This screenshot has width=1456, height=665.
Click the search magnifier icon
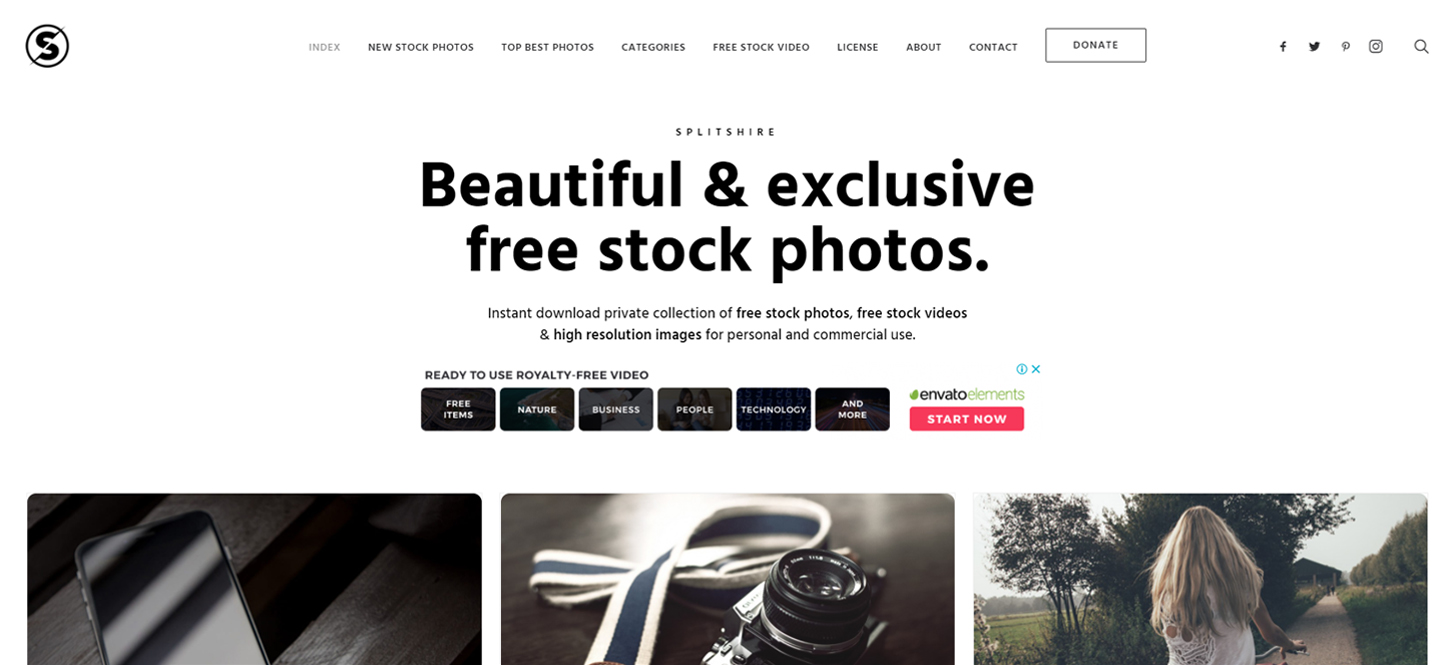[x=1421, y=46]
